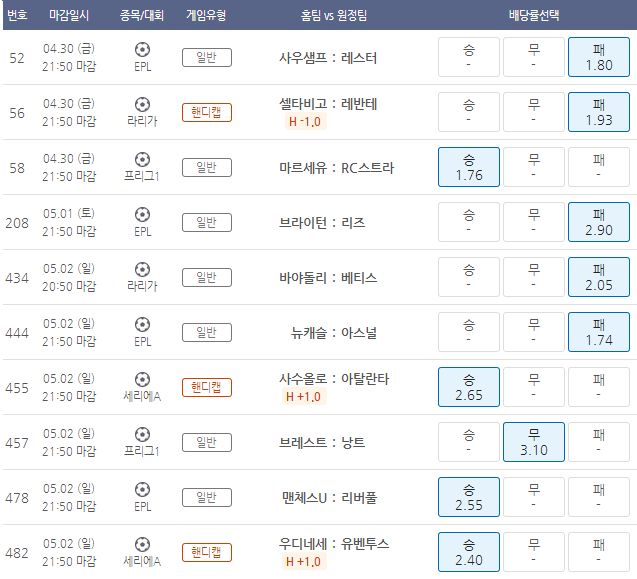Click match number 208
637x579 pixels.
pyautogui.click(x=17, y=223)
